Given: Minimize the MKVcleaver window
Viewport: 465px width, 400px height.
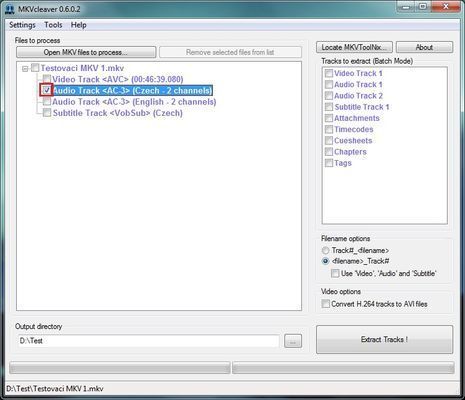Looking at the screenshot, I should 406,6.
